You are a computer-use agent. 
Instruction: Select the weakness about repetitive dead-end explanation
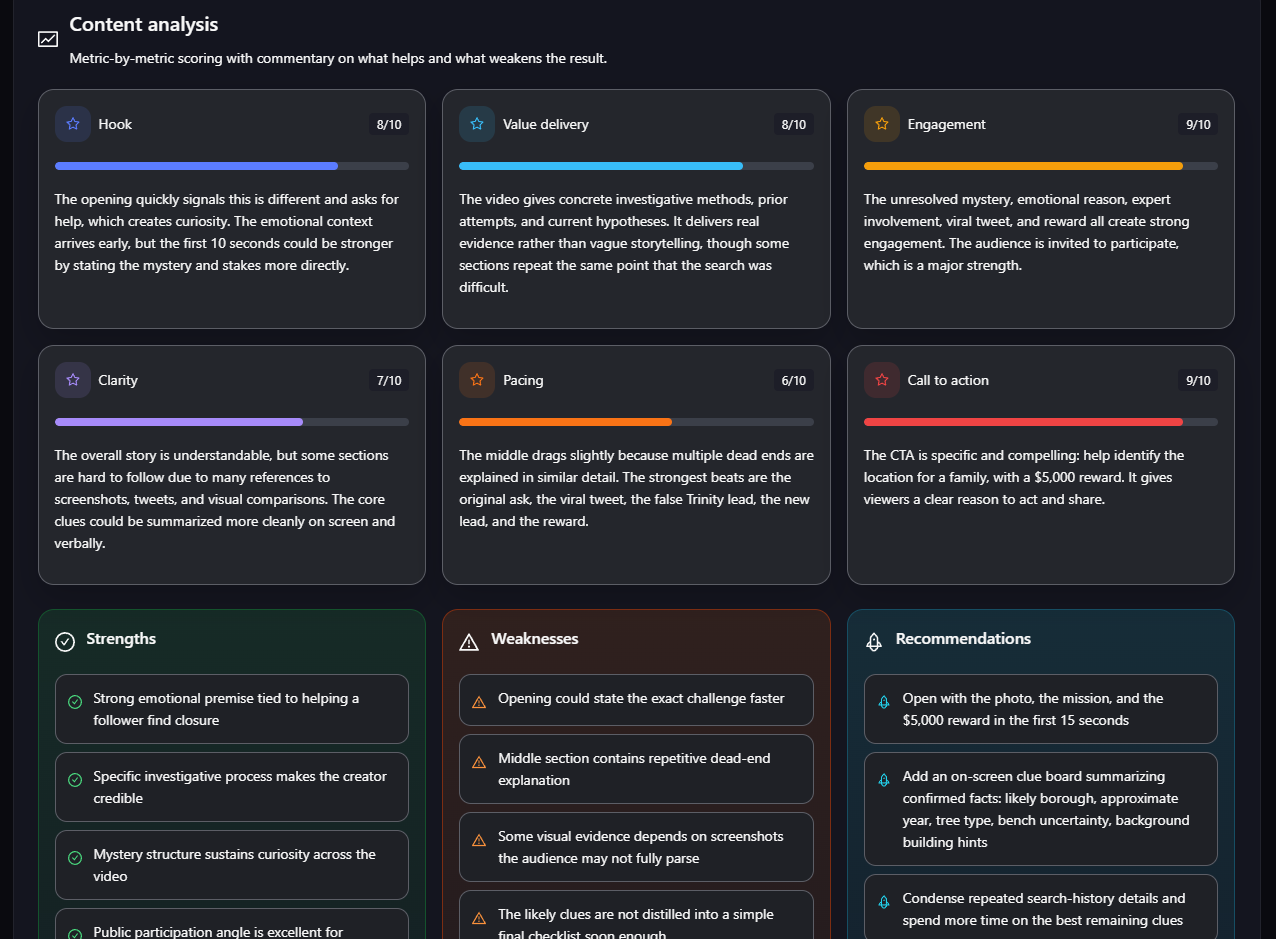[x=636, y=769]
